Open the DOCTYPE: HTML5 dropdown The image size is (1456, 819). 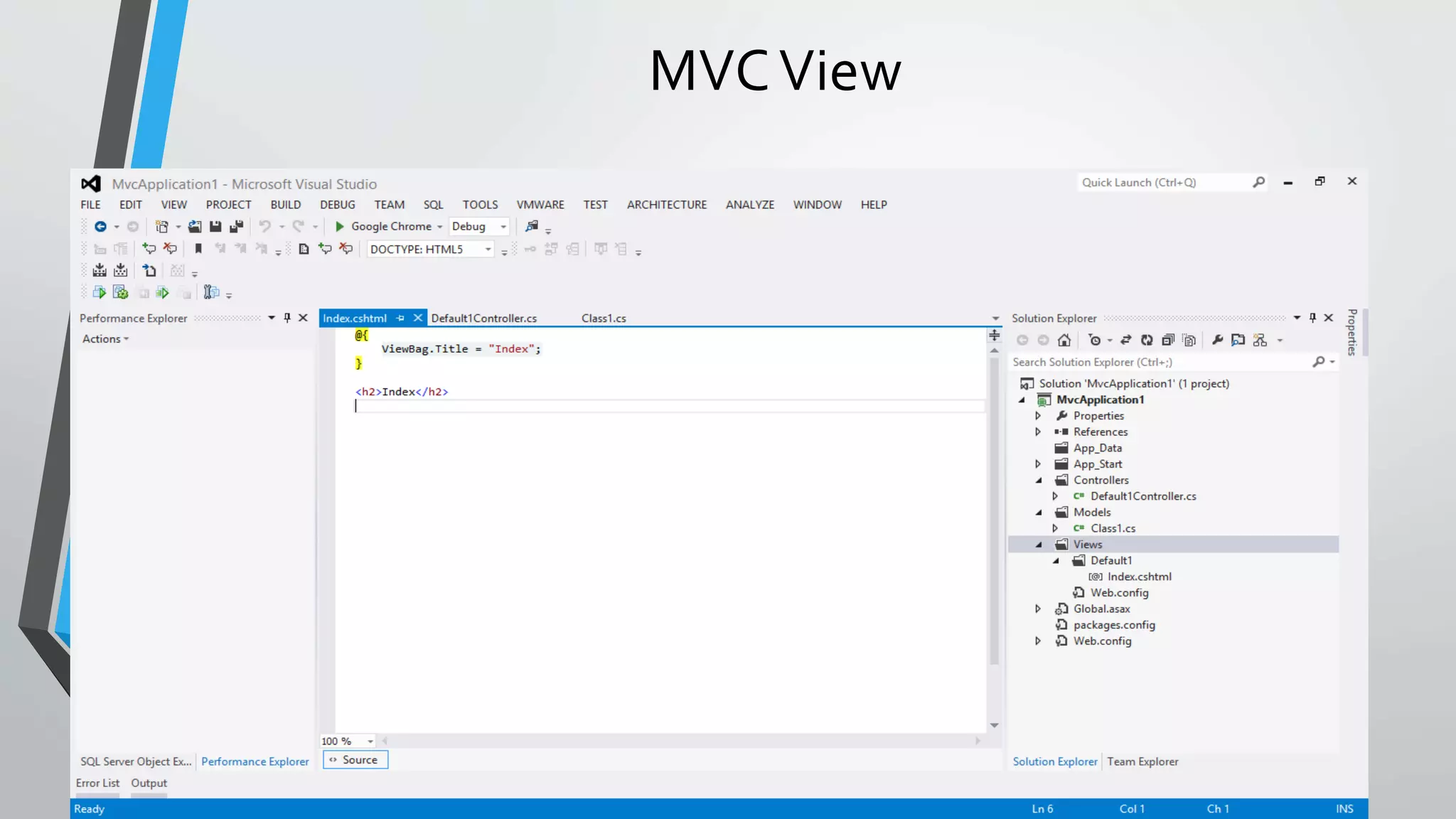click(x=488, y=250)
